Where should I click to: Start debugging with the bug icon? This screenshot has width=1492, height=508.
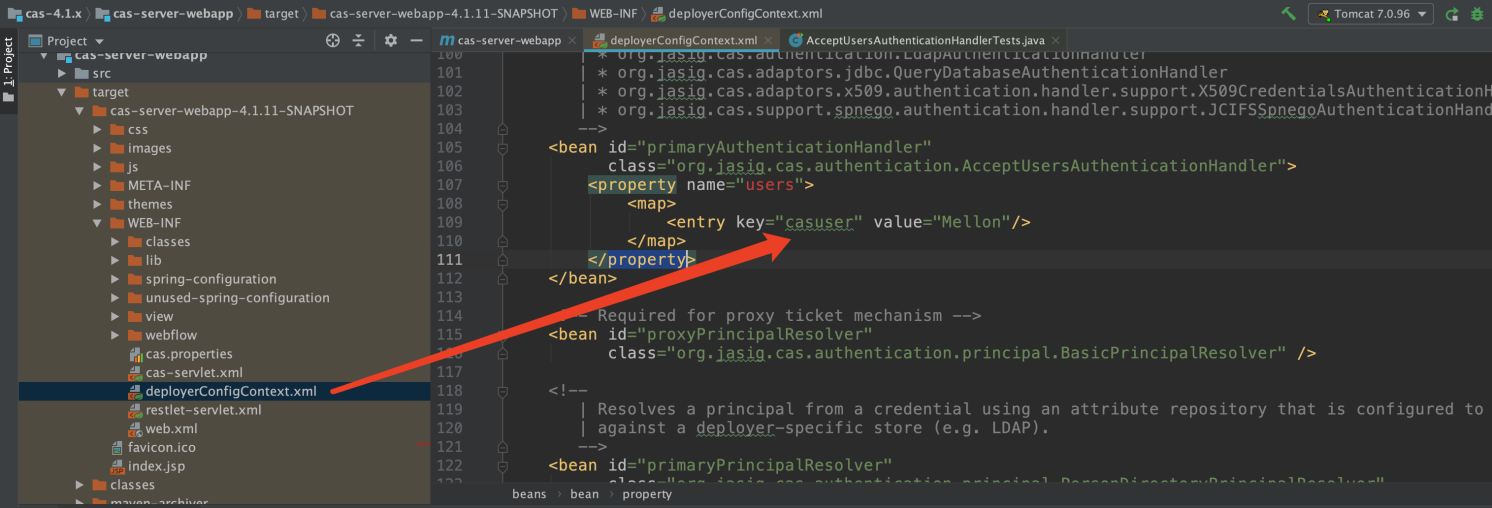pos(1477,14)
